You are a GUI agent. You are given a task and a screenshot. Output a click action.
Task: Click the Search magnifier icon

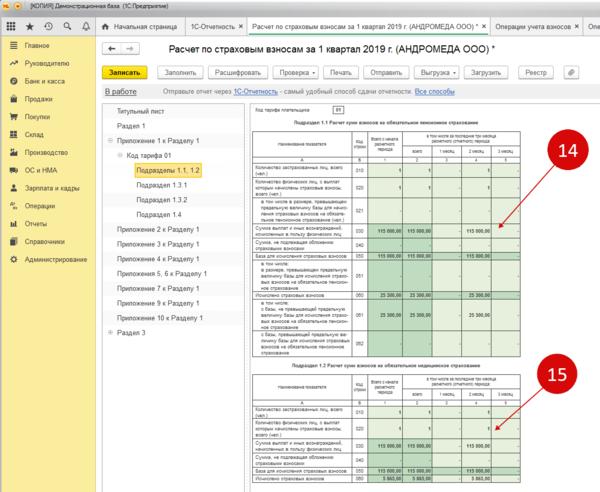click(67, 26)
